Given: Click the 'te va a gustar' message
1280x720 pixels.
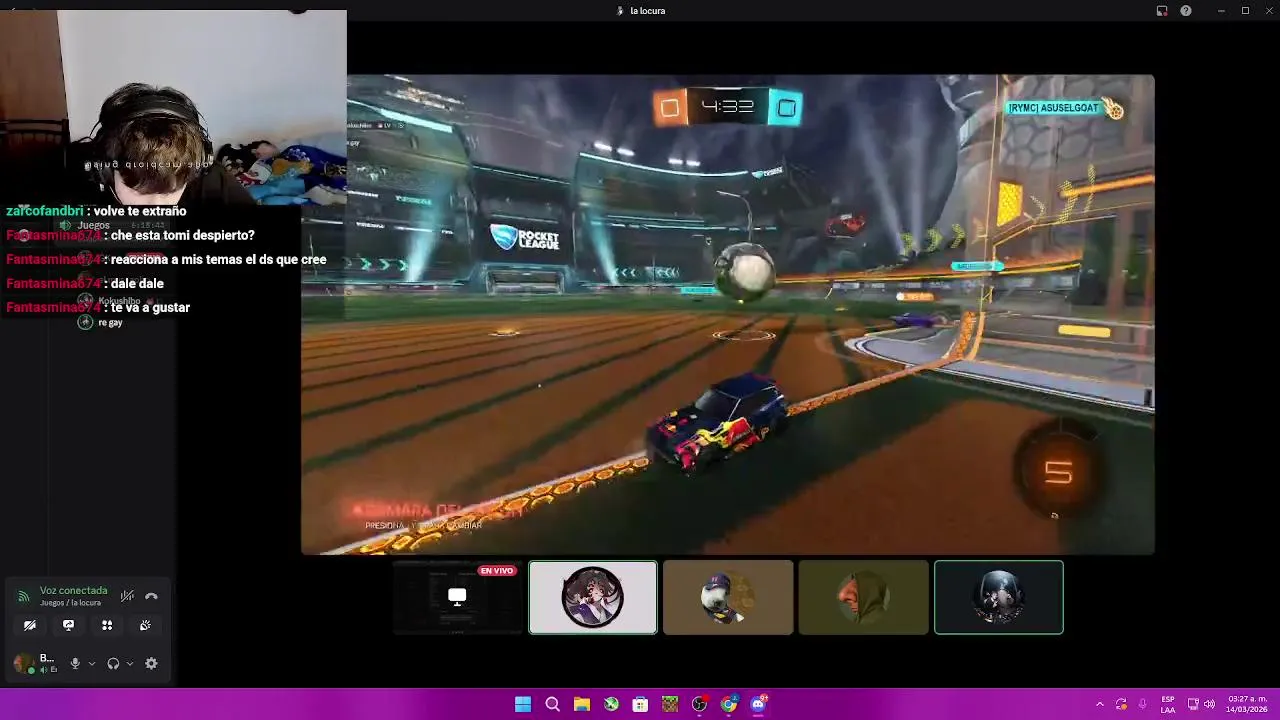Looking at the screenshot, I should 98,307.
